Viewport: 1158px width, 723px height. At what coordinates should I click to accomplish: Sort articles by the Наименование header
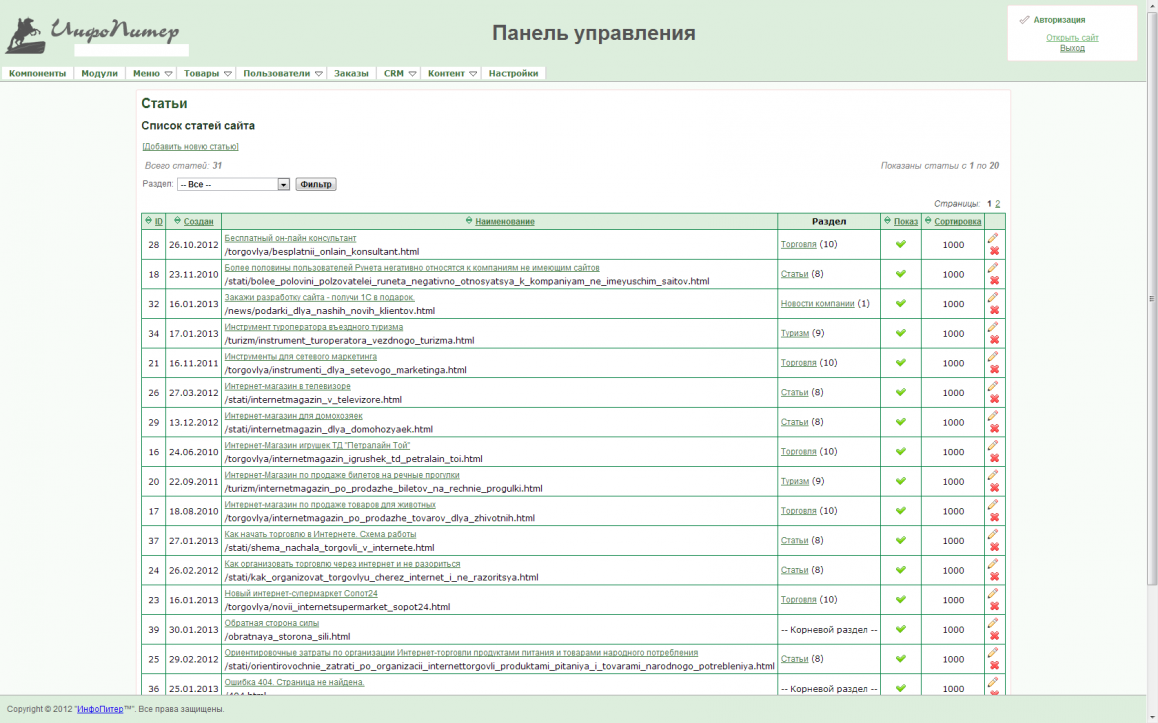click(x=505, y=222)
